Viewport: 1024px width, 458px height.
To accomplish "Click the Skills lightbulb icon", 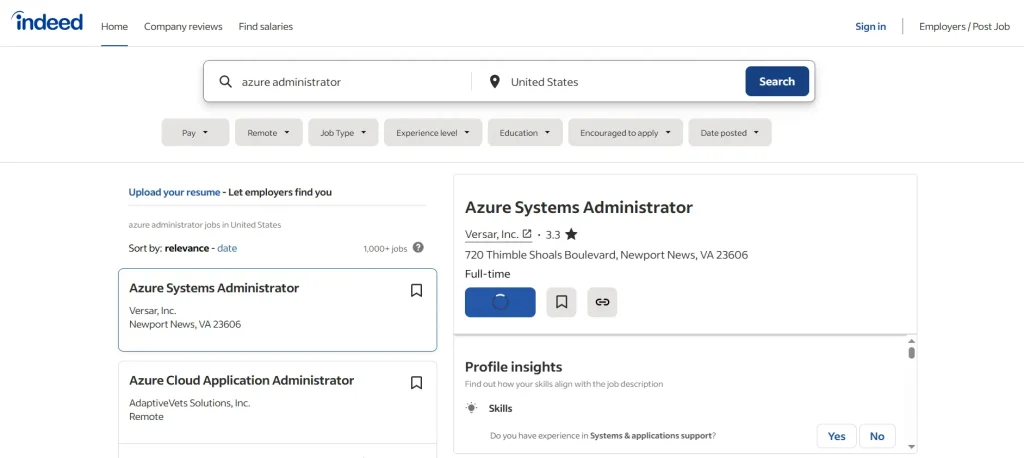I will coord(471,408).
